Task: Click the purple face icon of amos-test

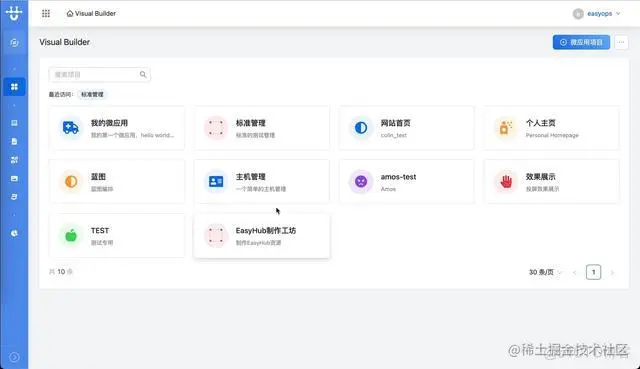Action: 361,181
